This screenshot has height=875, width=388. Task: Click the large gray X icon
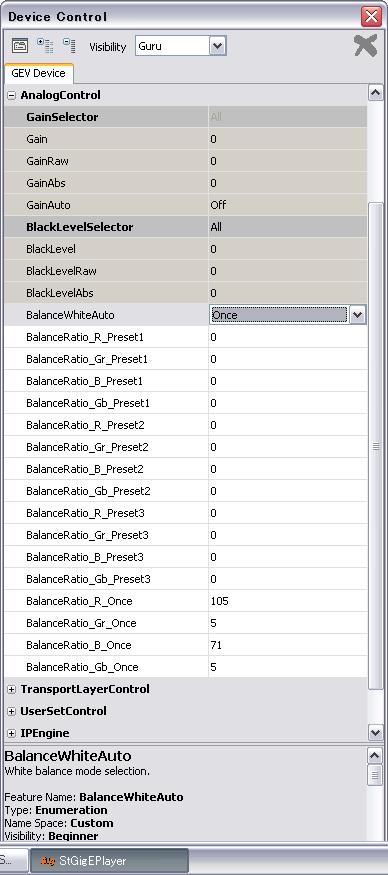point(366,46)
